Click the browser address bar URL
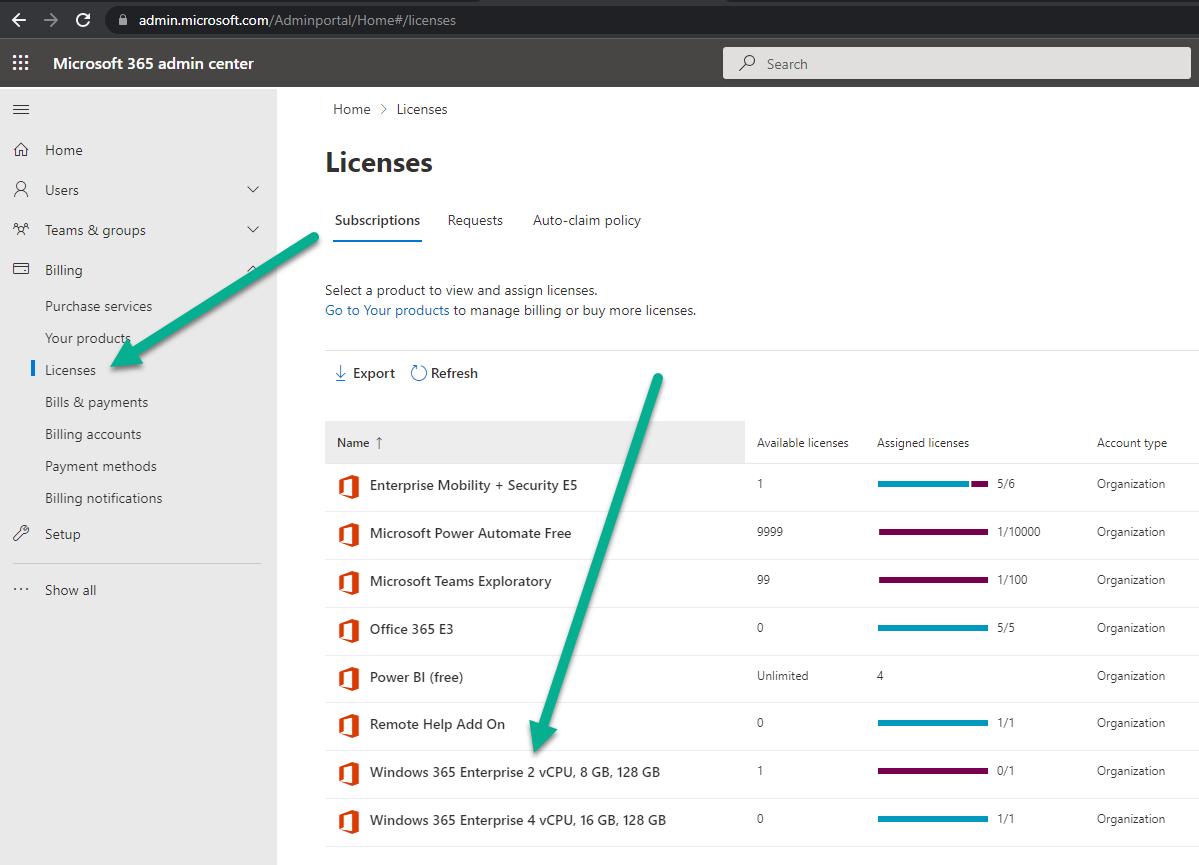Viewport: 1199px width, 865px height. (x=297, y=20)
